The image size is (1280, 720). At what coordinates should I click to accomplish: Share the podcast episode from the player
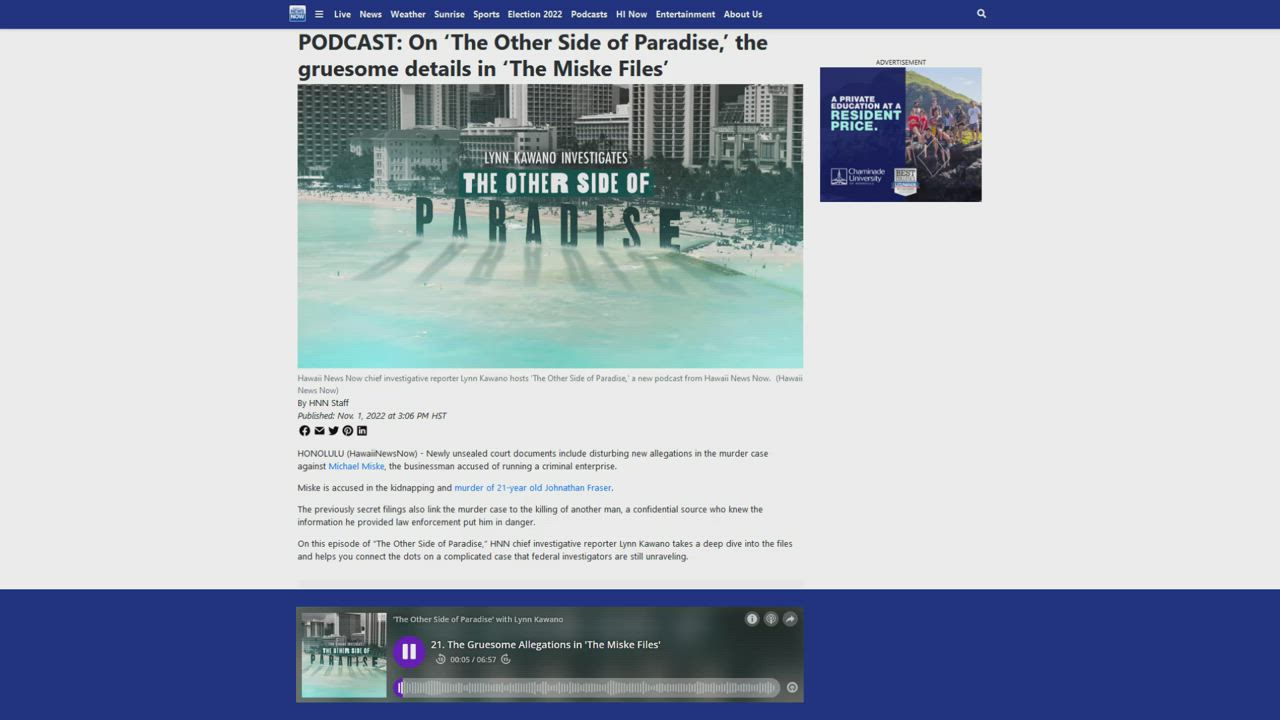pos(790,619)
